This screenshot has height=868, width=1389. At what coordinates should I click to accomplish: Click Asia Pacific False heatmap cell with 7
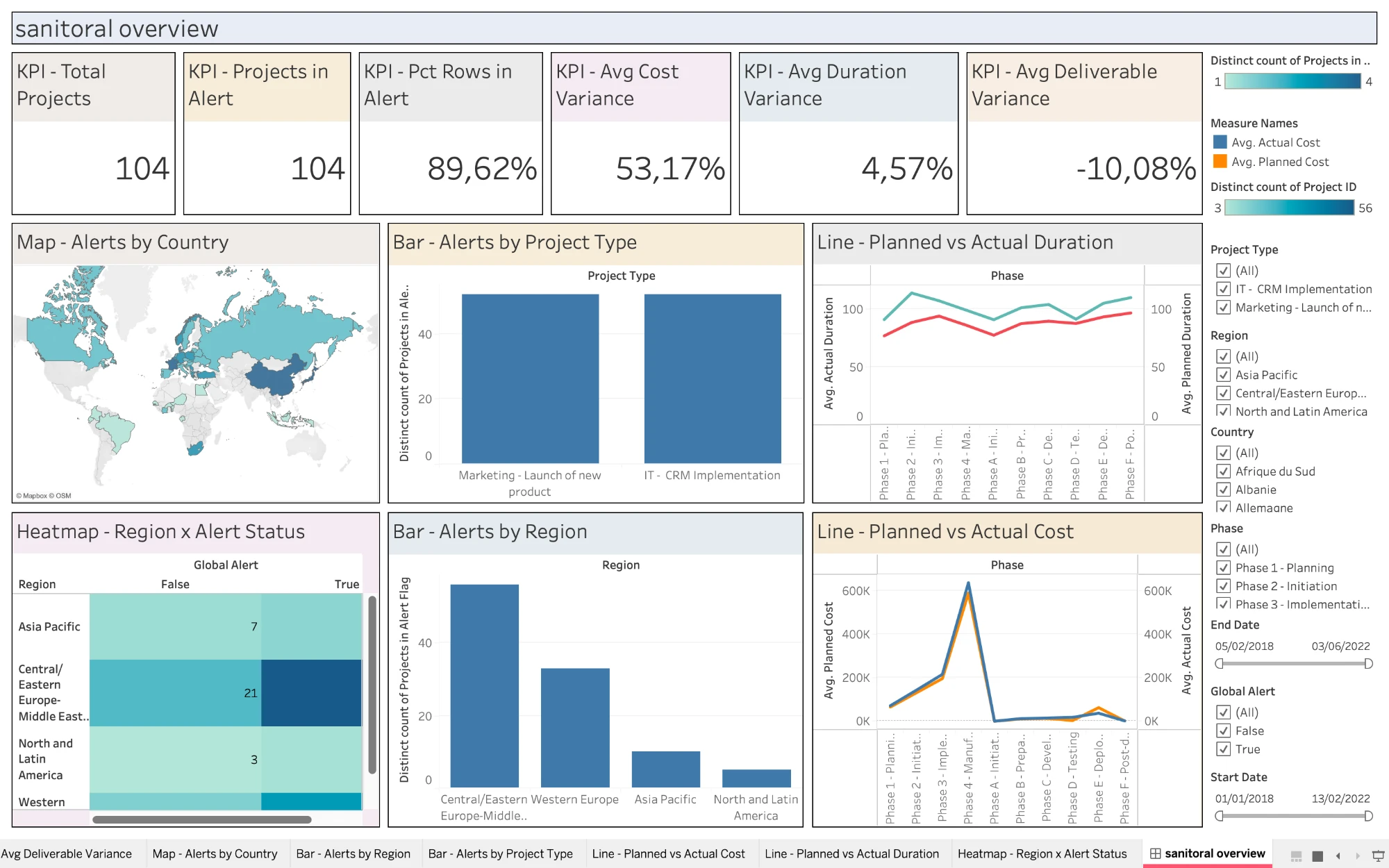pyautogui.click(x=175, y=626)
